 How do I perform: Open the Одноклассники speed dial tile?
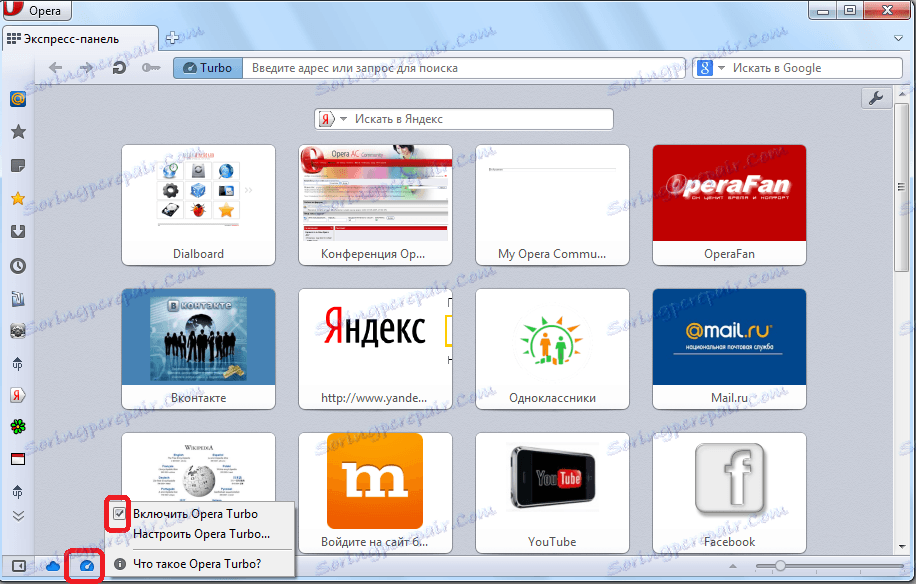click(553, 349)
